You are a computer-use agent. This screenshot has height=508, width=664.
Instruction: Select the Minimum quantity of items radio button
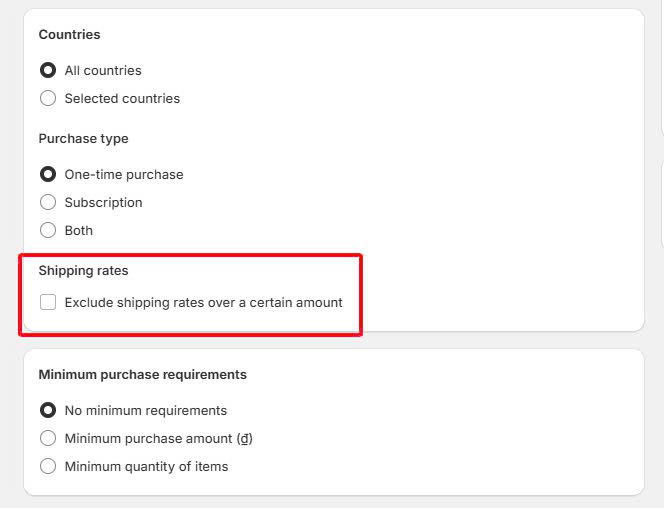point(48,466)
